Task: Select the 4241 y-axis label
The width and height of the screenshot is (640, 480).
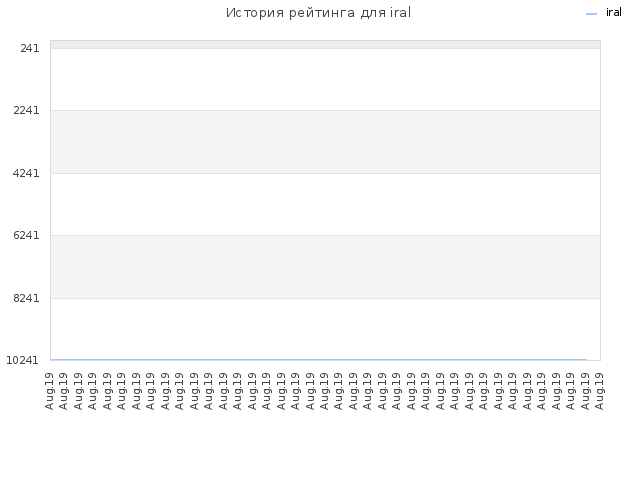Action: (x=26, y=173)
